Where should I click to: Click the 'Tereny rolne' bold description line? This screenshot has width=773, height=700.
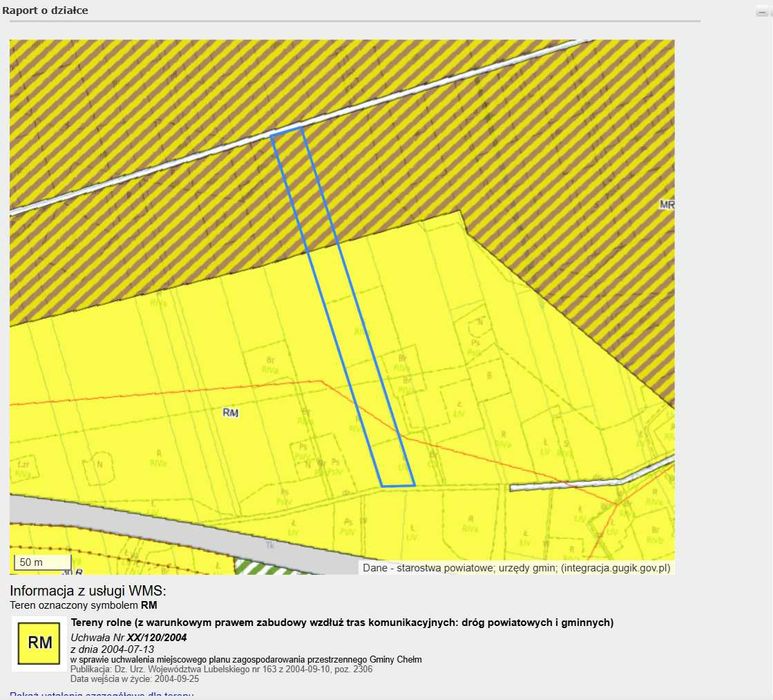(x=342, y=623)
